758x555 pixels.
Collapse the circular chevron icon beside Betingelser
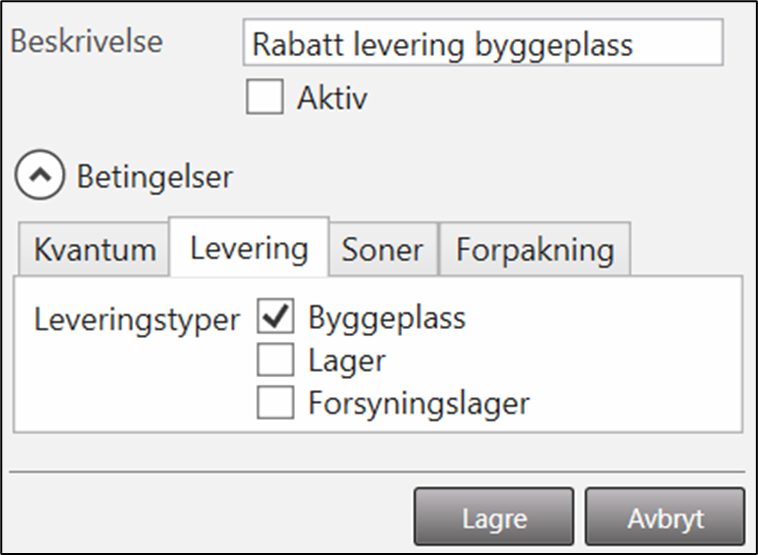[39, 177]
